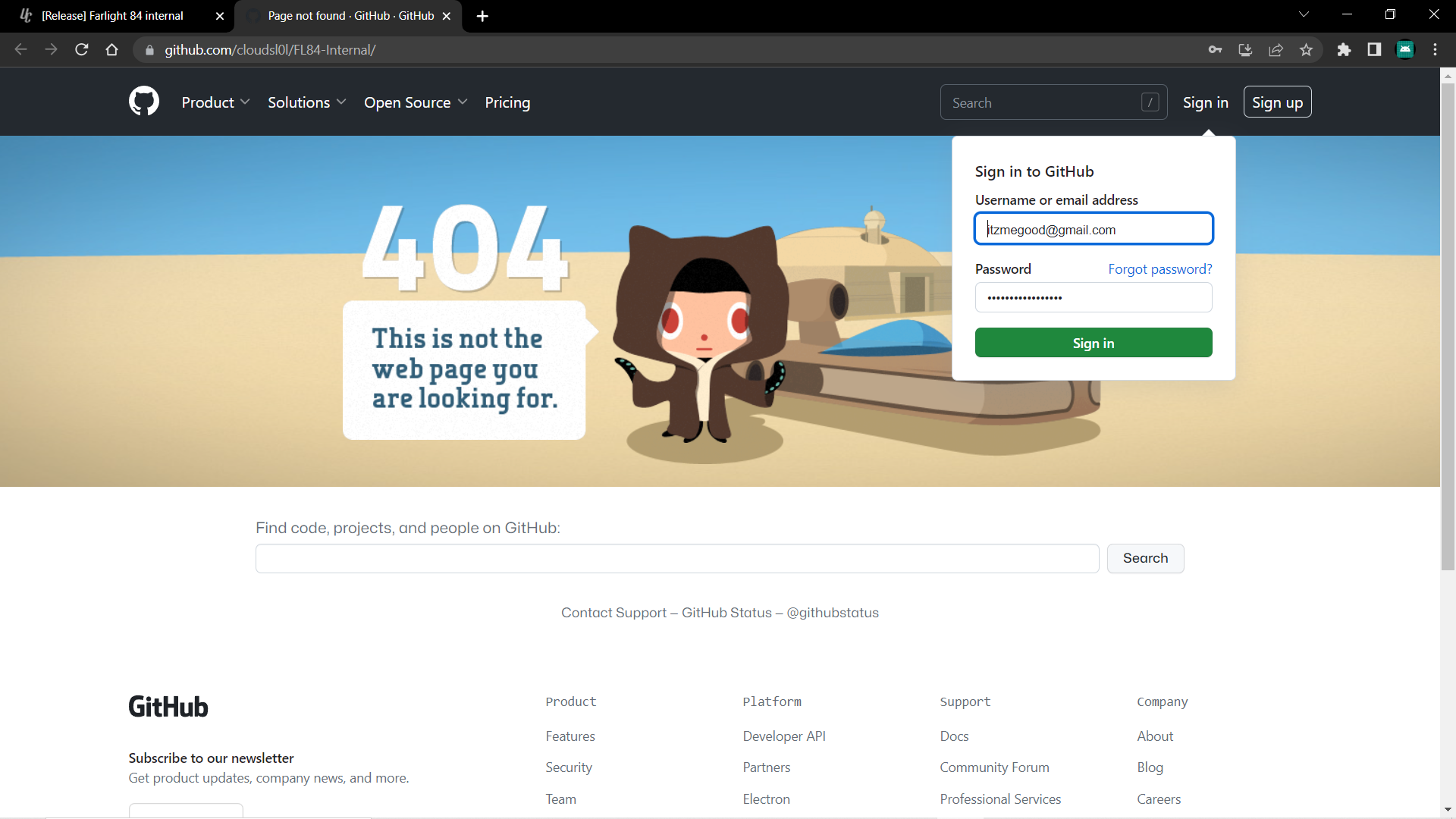Switch to Farlight 84 internal tab

click(112, 16)
